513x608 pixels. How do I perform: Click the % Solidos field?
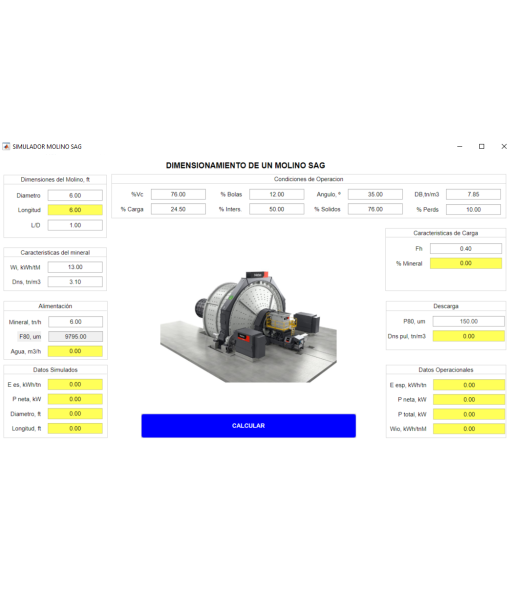(375, 209)
